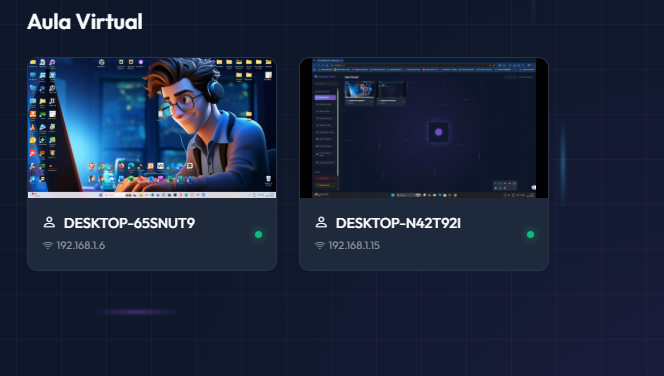Select the DESKTOP-N42T92I computer name

coord(398,223)
